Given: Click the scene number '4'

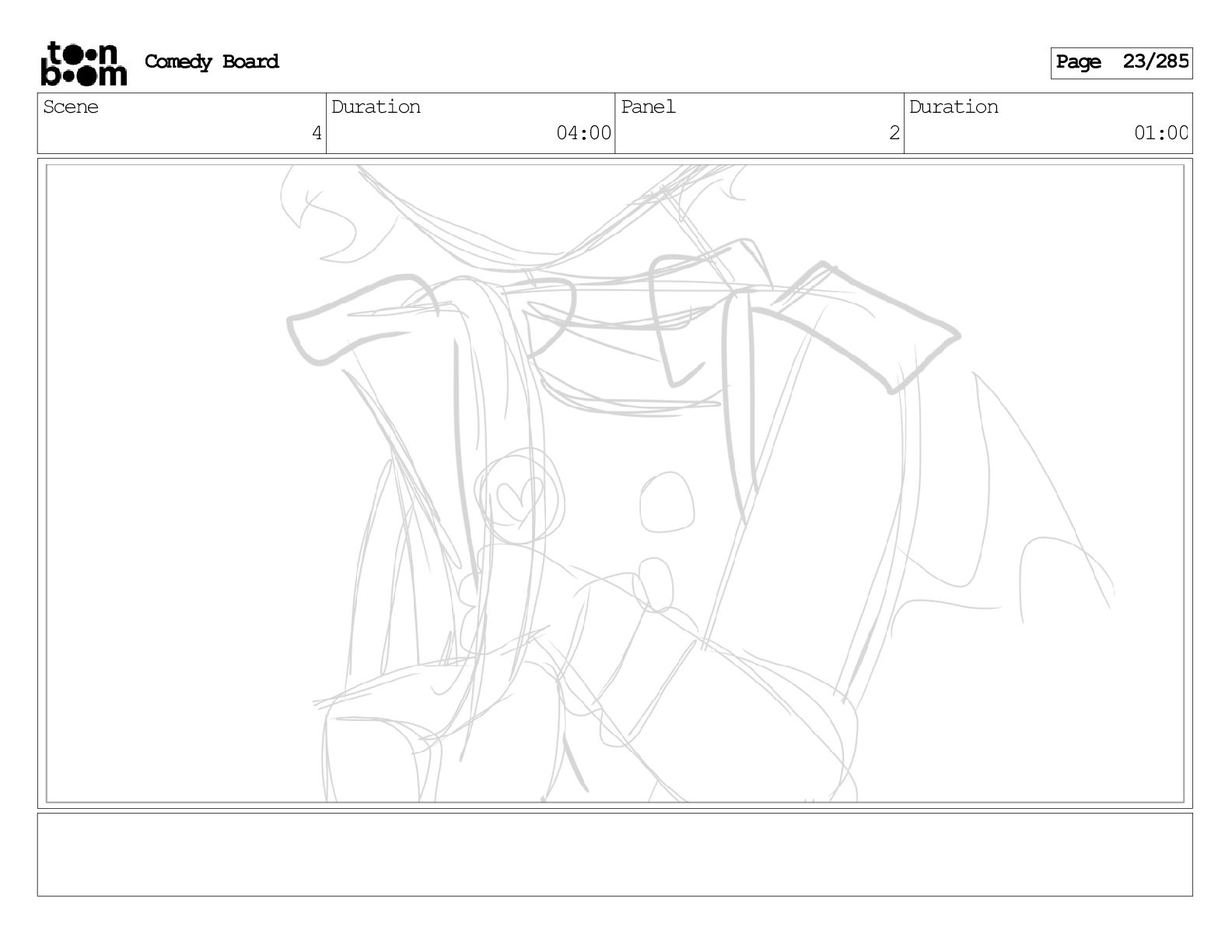Looking at the screenshot, I should click(317, 133).
